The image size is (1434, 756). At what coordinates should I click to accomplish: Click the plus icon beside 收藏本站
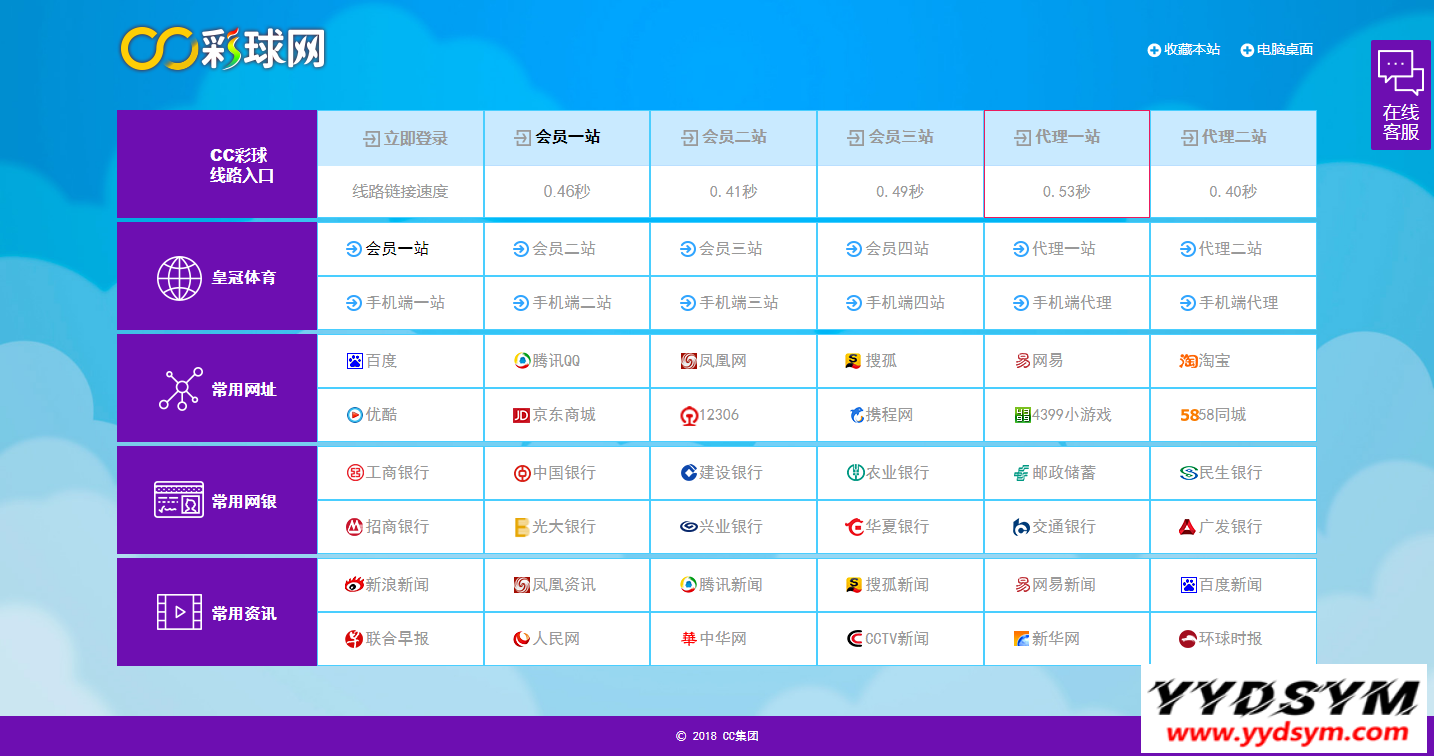1154,50
